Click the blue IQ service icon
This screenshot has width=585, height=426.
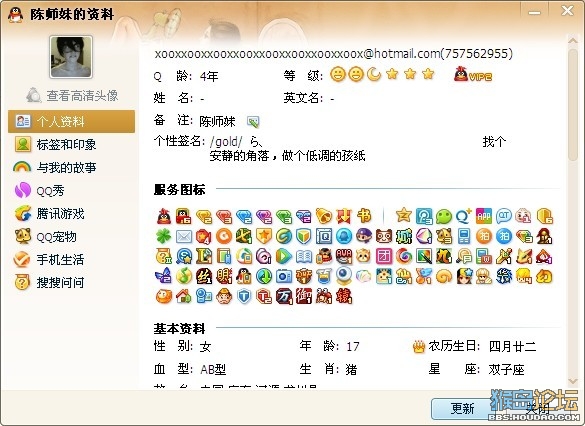click(324, 236)
